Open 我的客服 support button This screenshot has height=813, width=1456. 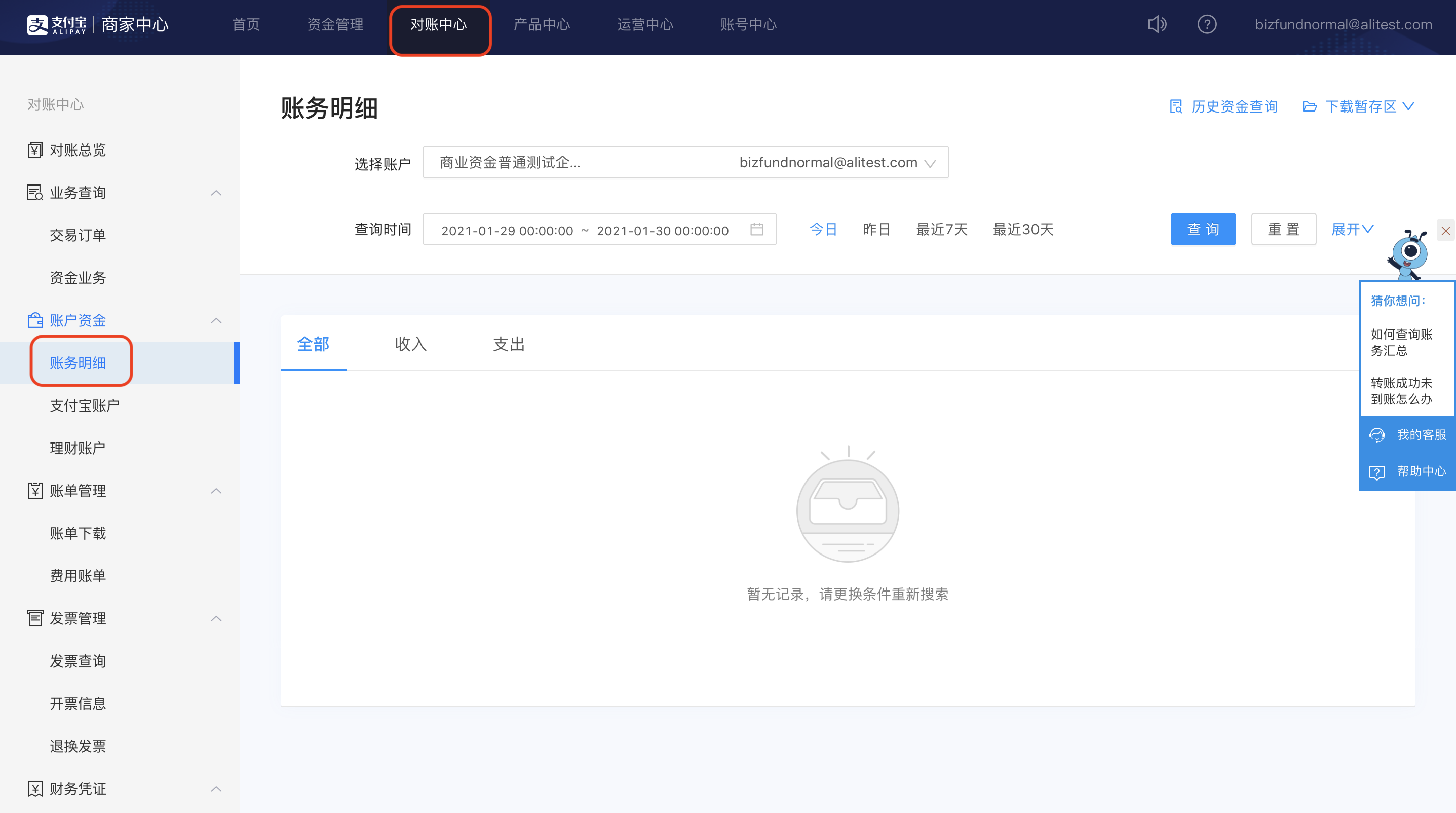pyautogui.click(x=1407, y=435)
